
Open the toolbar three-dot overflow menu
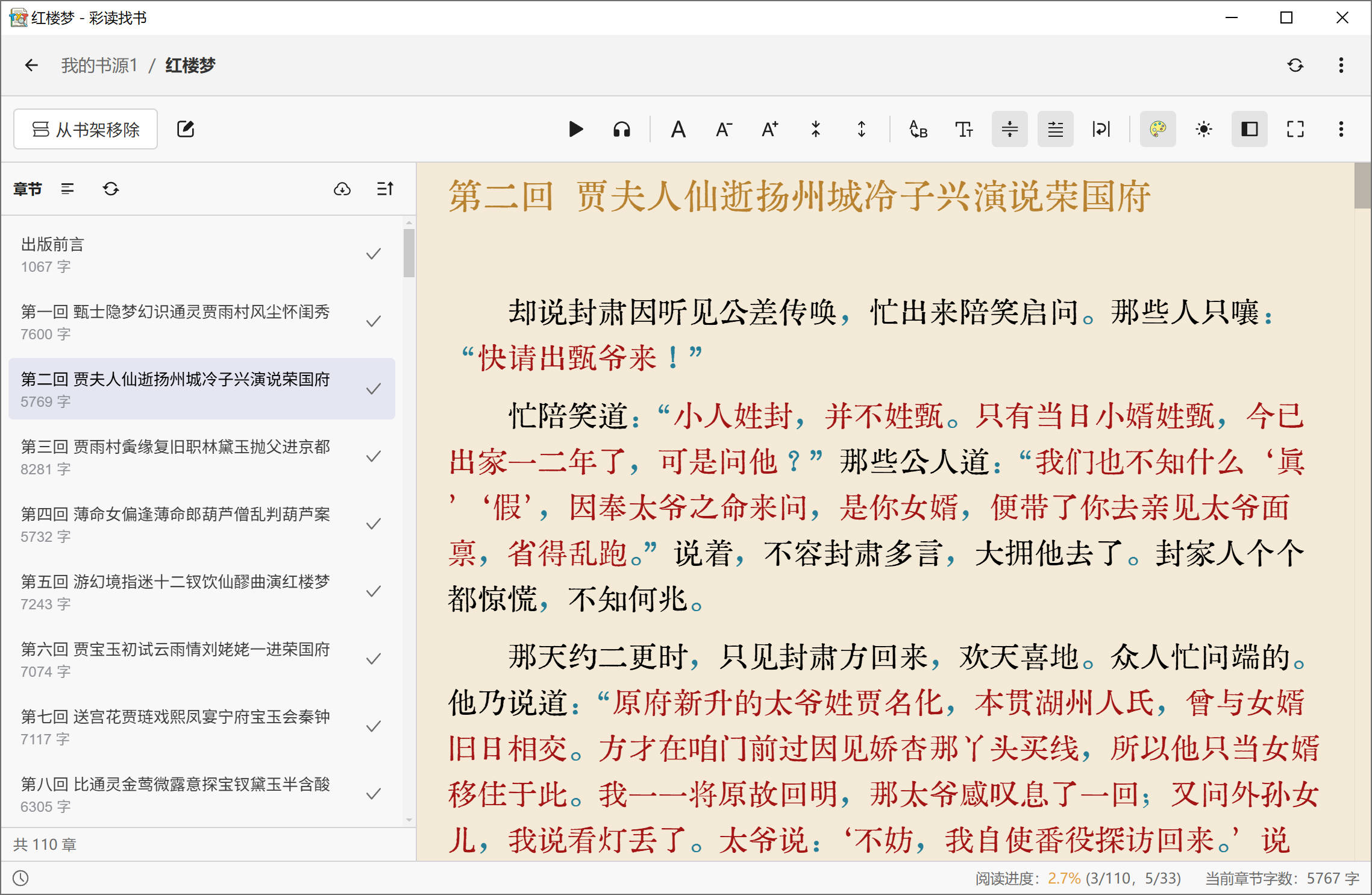1341,129
